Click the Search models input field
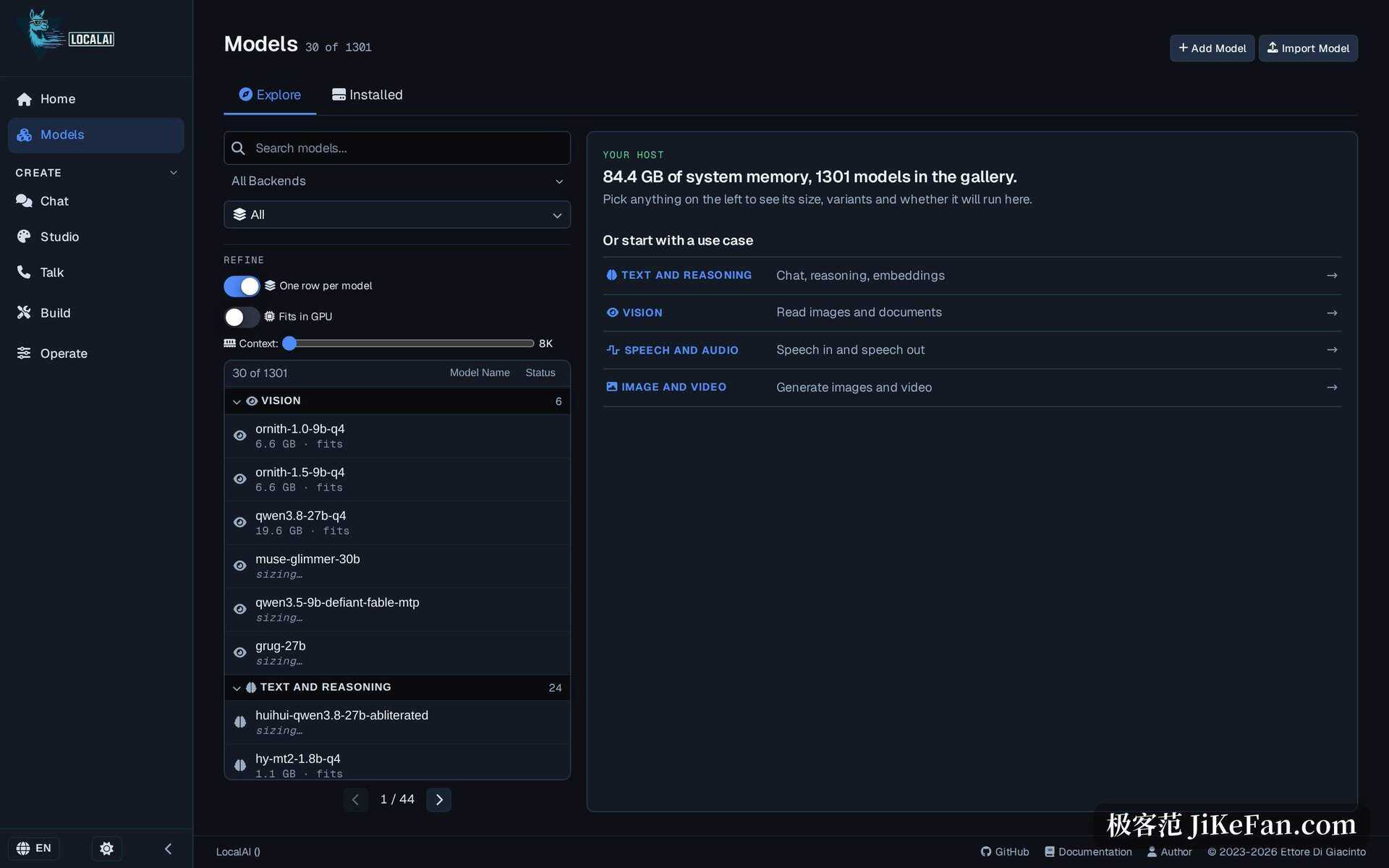This screenshot has width=1389, height=868. tap(397, 148)
